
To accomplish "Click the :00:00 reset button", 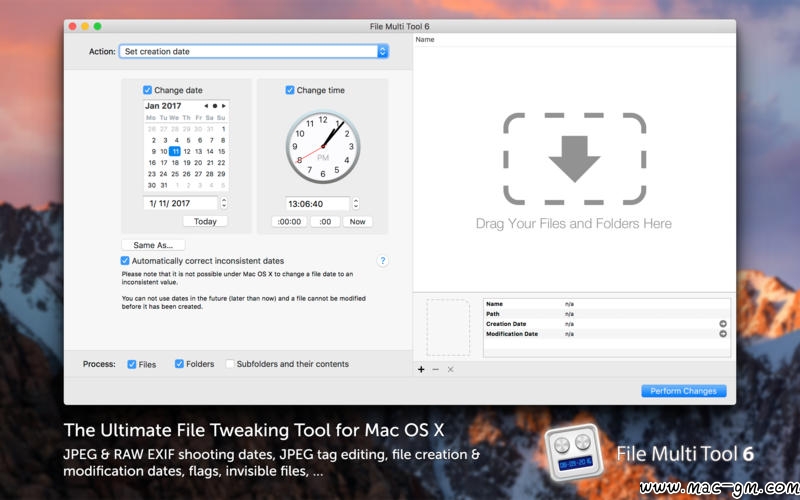I will [289, 221].
